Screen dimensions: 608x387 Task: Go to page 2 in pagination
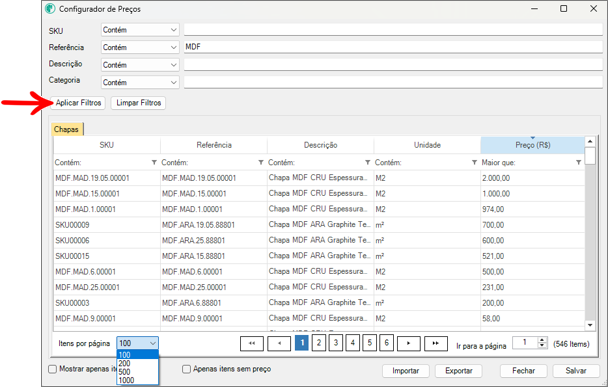click(x=319, y=343)
